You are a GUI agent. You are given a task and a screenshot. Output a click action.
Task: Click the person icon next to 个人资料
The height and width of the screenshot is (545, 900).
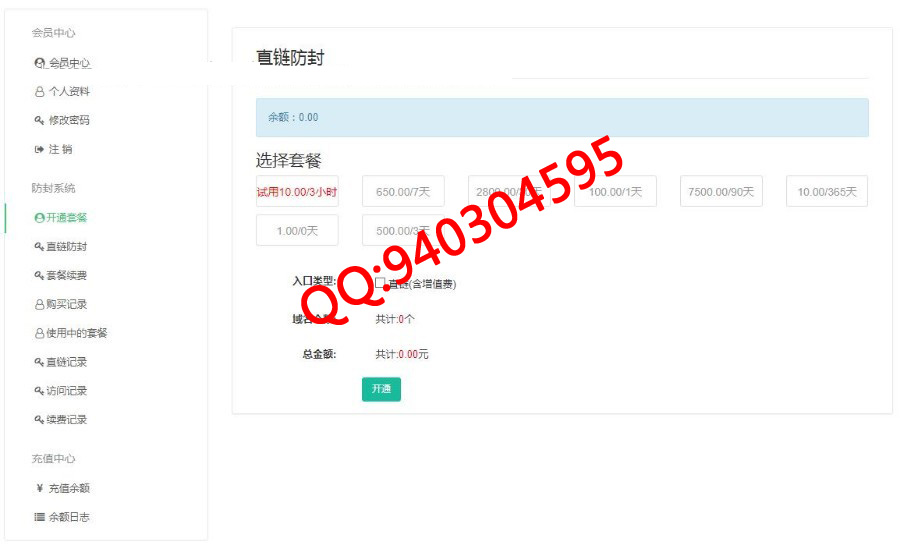39,92
